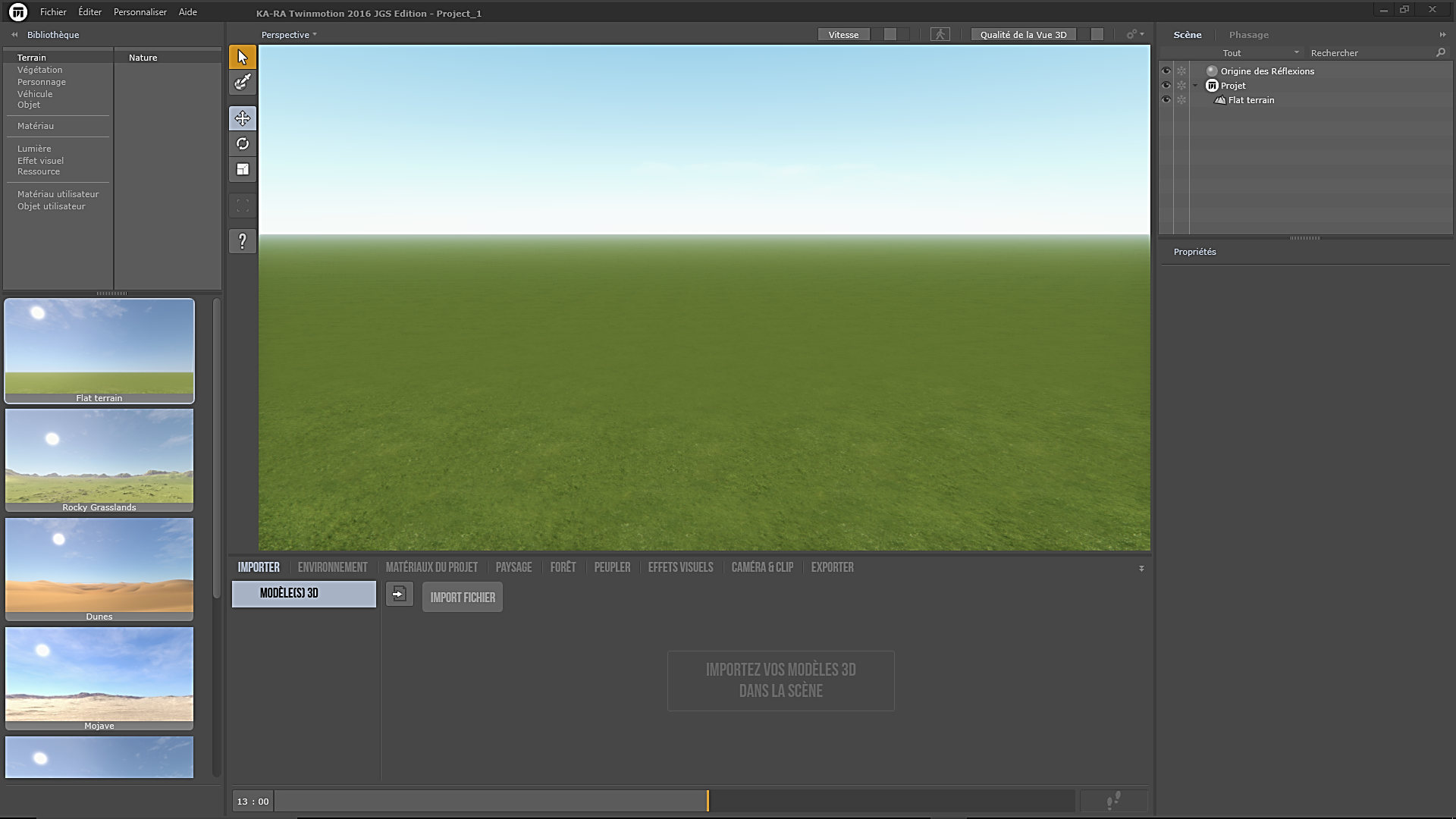Collapse the bottom dock panel arrow
The image size is (1456, 819).
point(1141,568)
